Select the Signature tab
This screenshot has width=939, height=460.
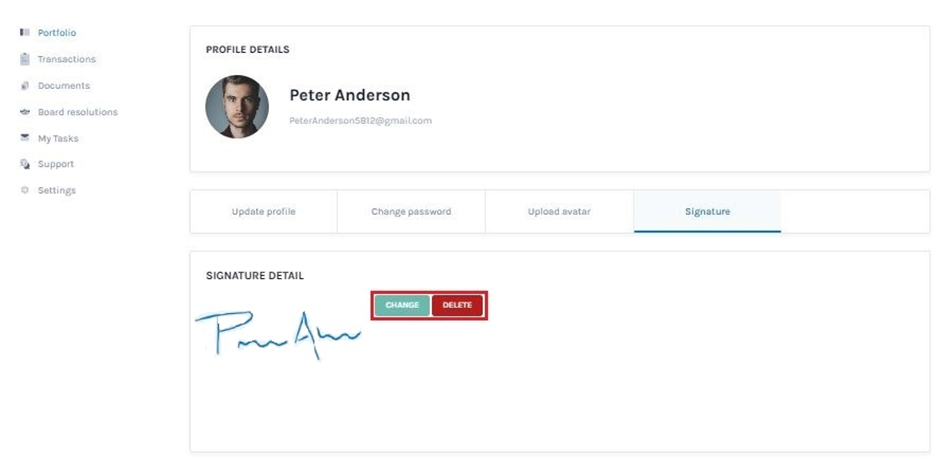click(x=707, y=211)
